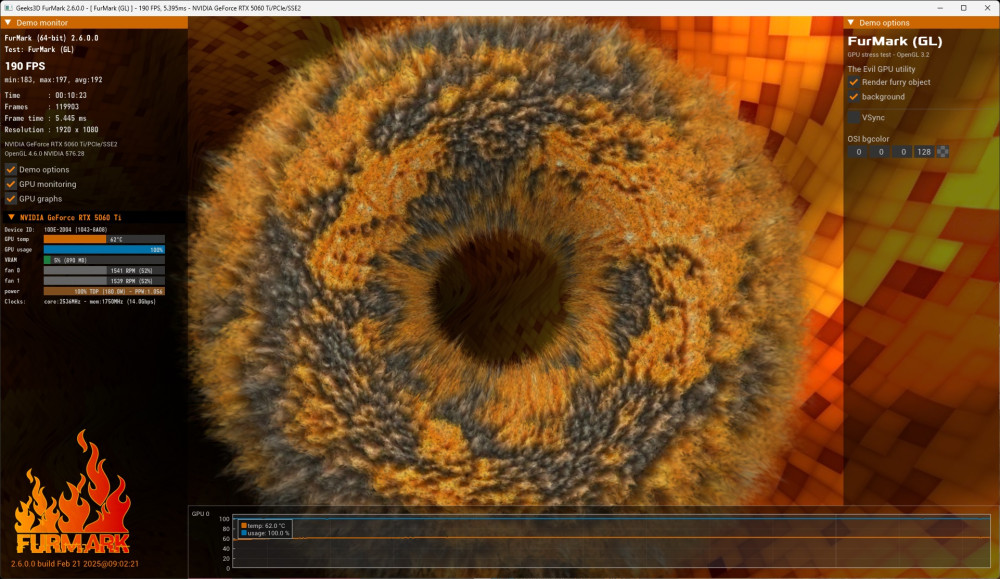1000x579 pixels.
Task: Click the window title bar text
Action: 158,8
